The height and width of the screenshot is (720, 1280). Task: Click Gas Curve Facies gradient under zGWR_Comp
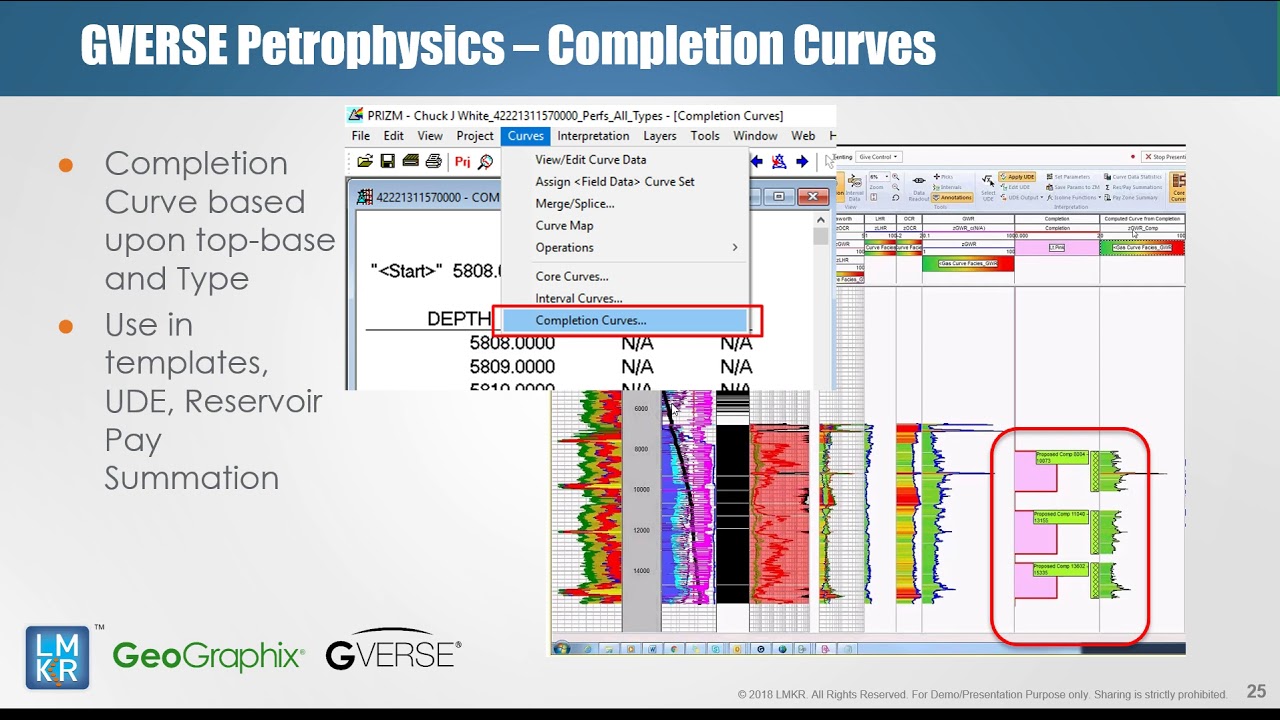click(x=1142, y=248)
